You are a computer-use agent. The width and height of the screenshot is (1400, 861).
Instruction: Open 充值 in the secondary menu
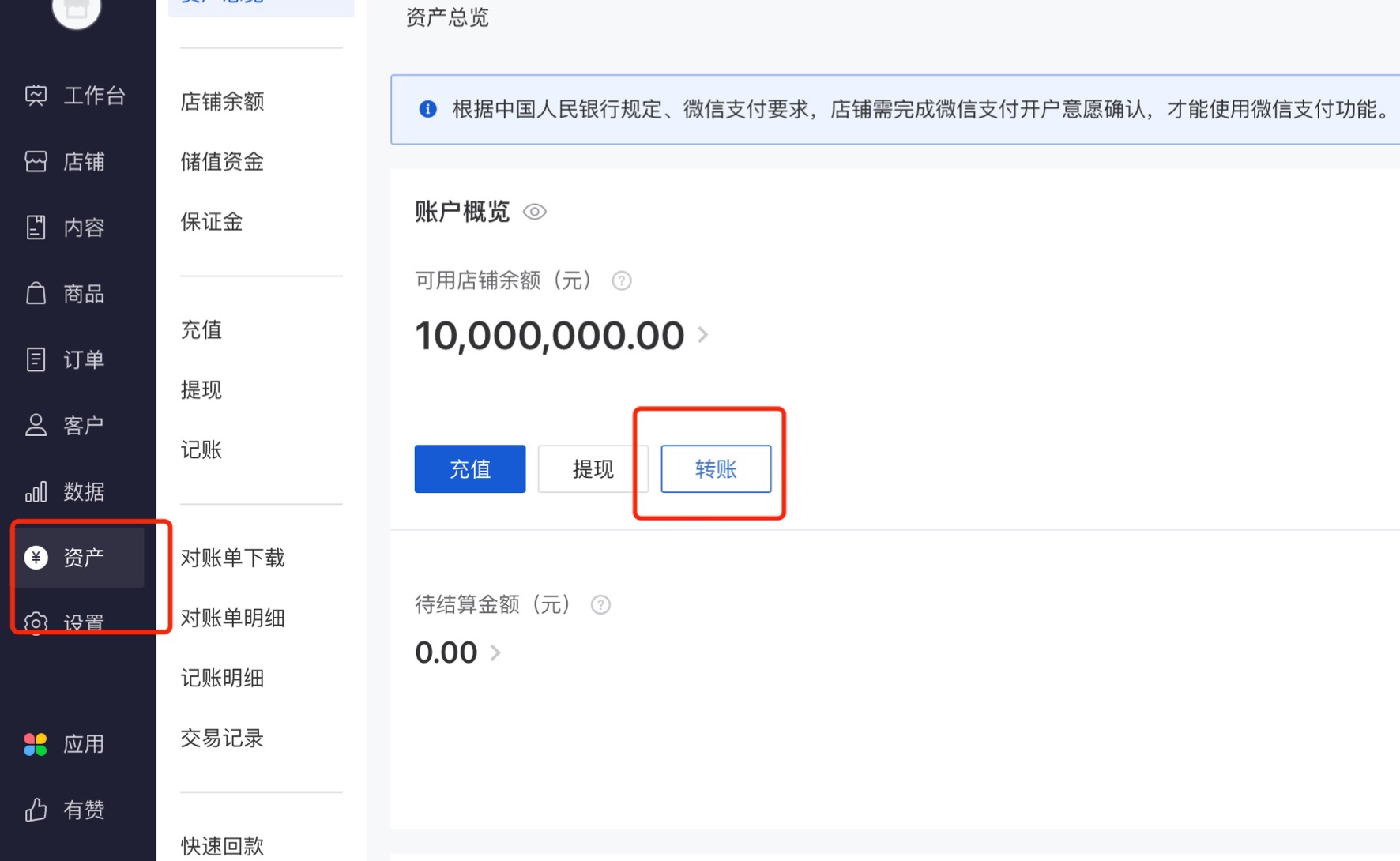pos(201,329)
